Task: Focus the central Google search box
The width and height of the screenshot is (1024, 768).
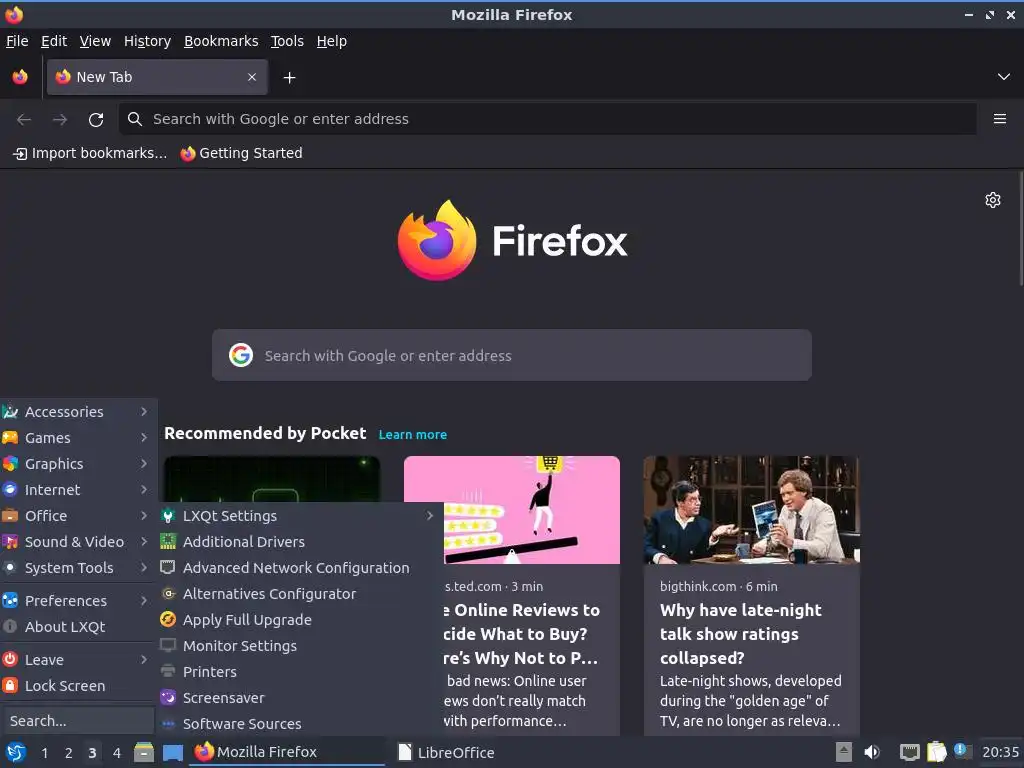Action: point(511,355)
